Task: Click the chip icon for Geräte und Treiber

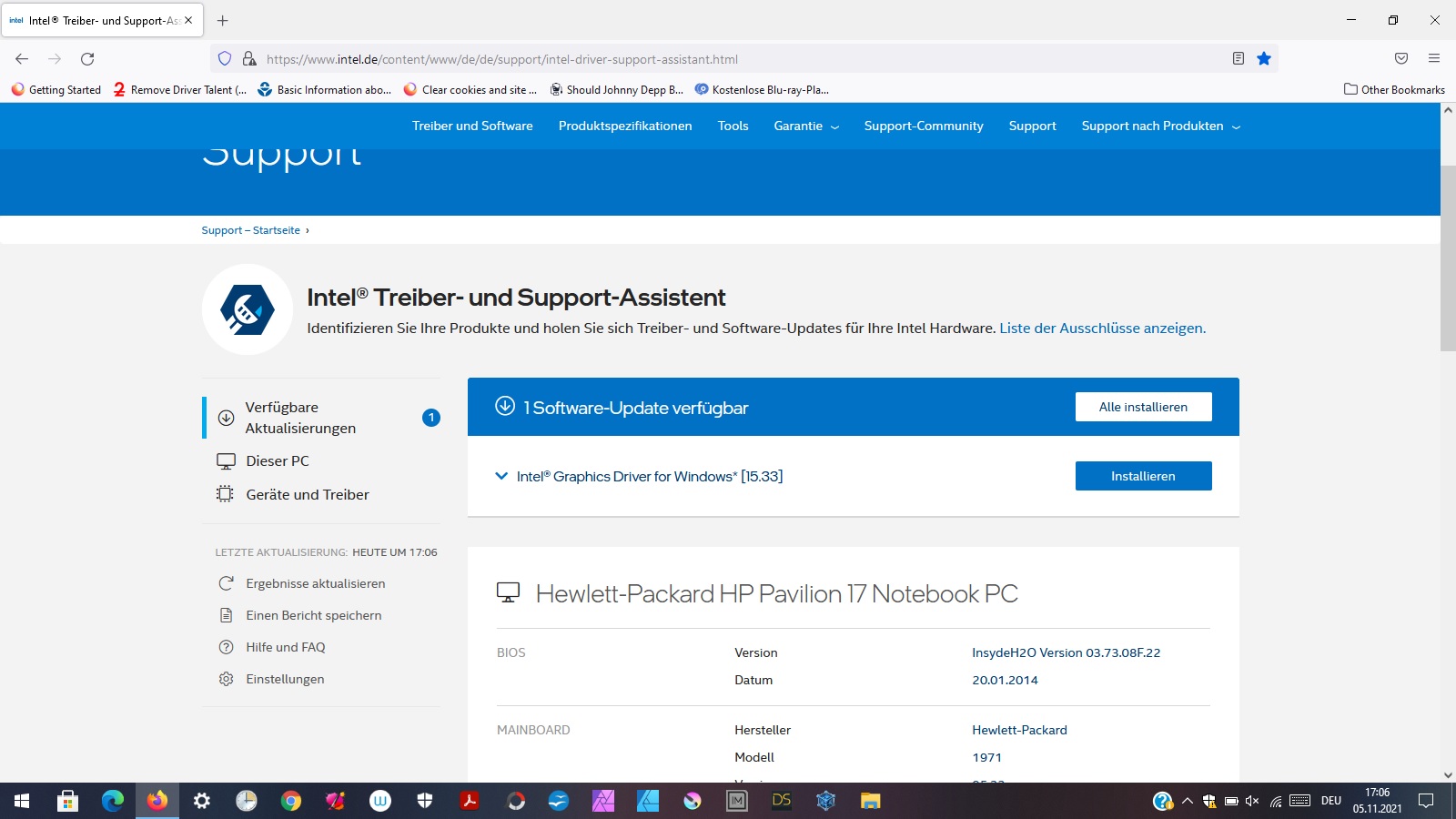Action: [x=225, y=494]
